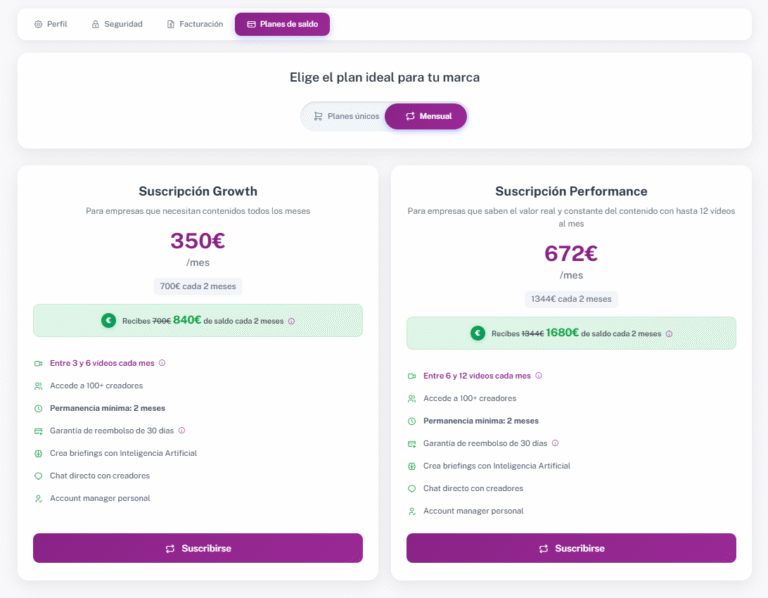Click 'Entre 3 y 6 vídeos cada mes' link
Viewport: 768px width, 598px height.
point(102,363)
